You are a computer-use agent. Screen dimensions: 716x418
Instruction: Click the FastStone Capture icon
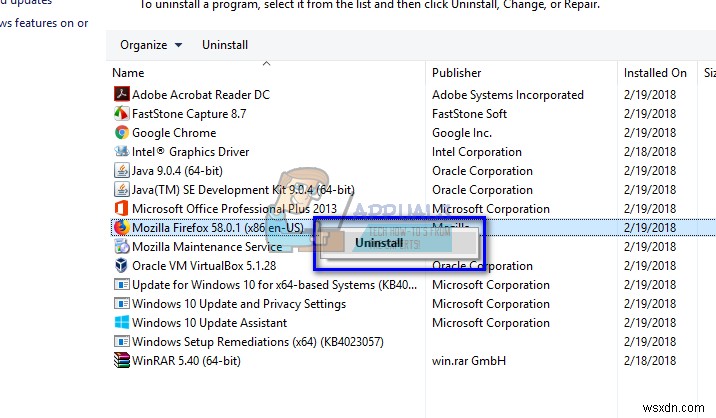(x=121, y=113)
